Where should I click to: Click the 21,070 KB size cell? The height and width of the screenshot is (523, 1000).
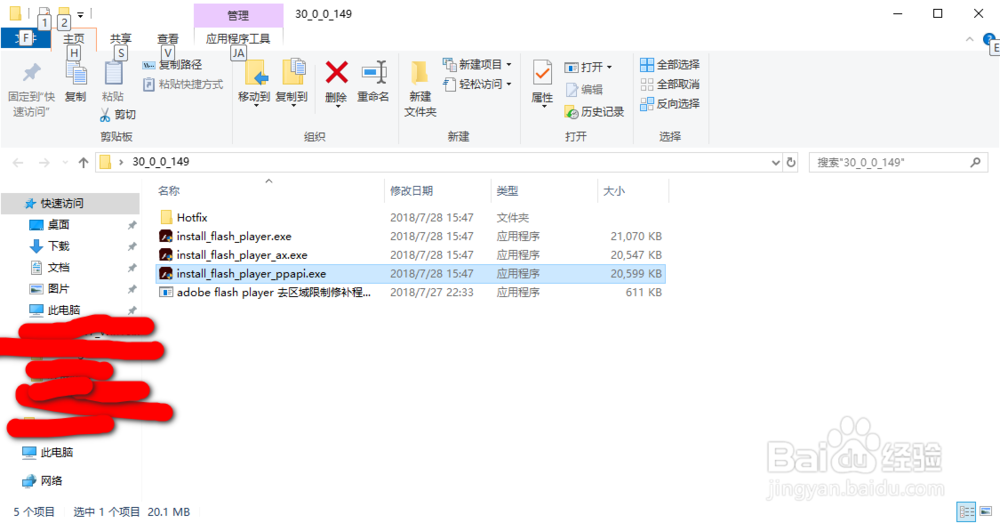636,236
